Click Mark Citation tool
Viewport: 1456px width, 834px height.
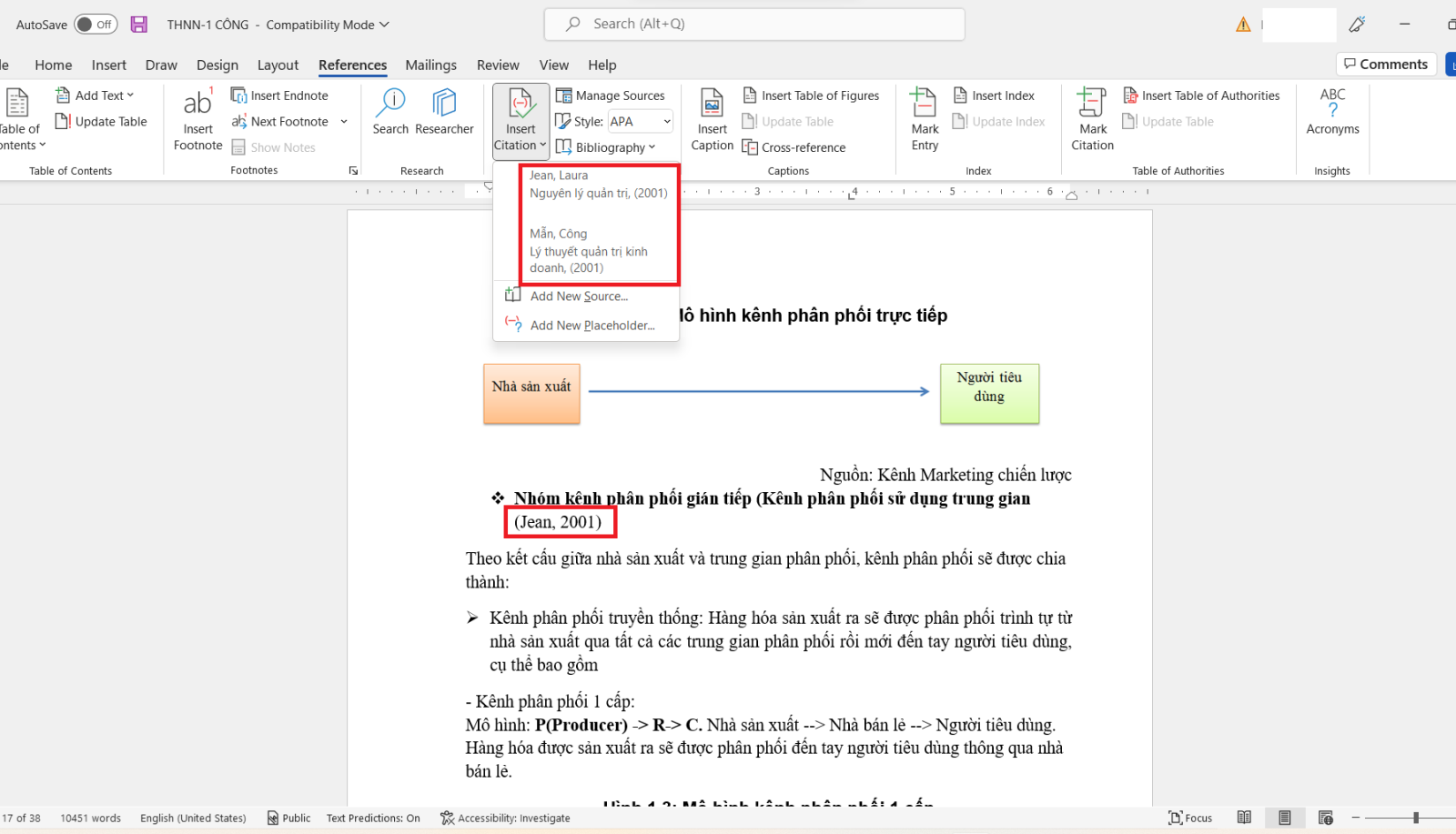(x=1091, y=119)
